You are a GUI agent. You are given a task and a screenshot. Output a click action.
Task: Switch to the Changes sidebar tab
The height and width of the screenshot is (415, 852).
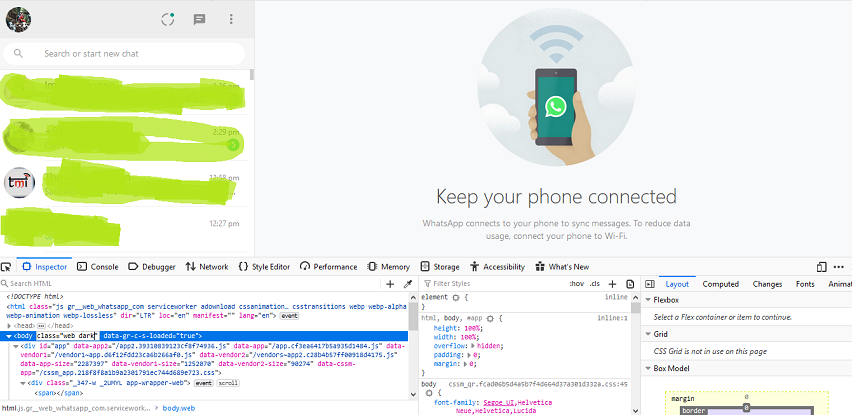pos(767,284)
